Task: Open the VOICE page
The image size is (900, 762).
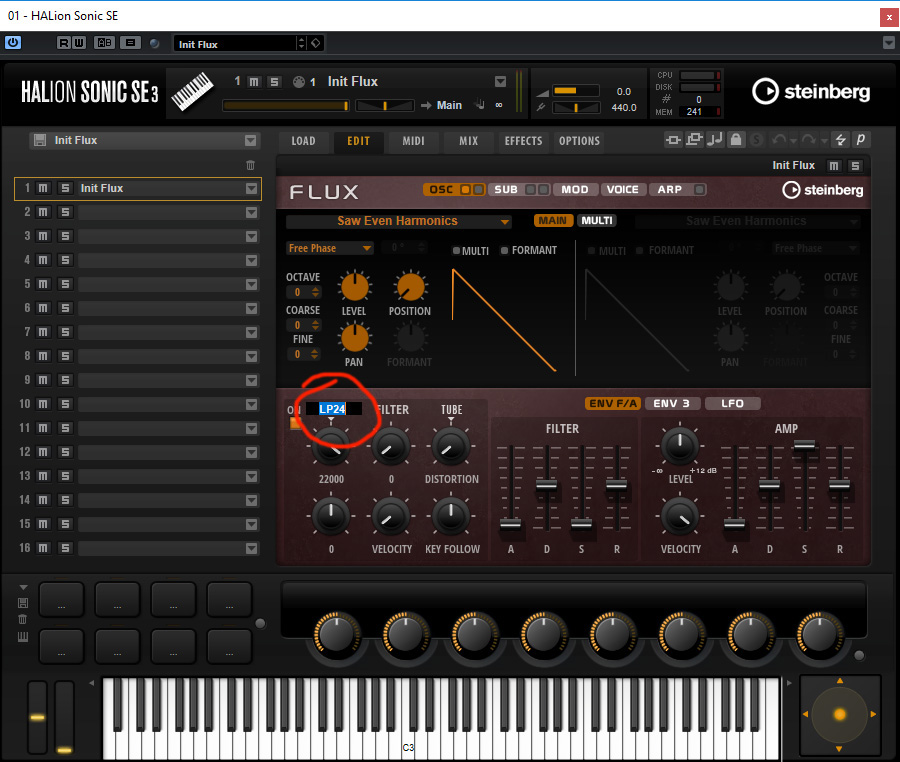Action: (x=623, y=190)
